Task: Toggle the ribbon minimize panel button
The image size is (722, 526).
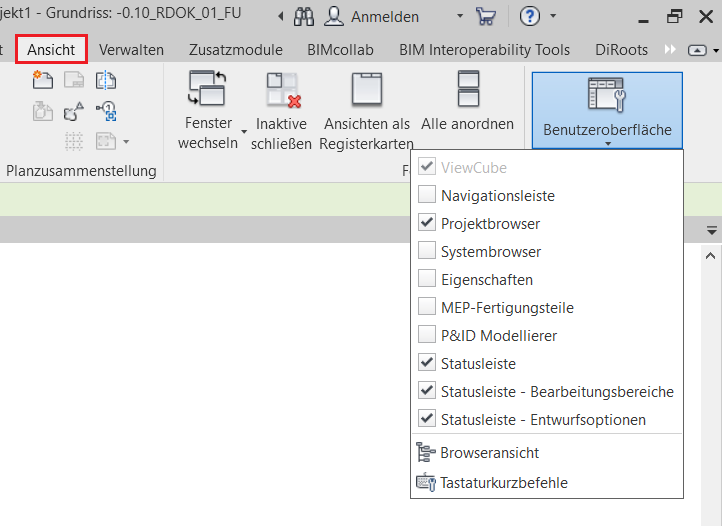Action: [697, 50]
